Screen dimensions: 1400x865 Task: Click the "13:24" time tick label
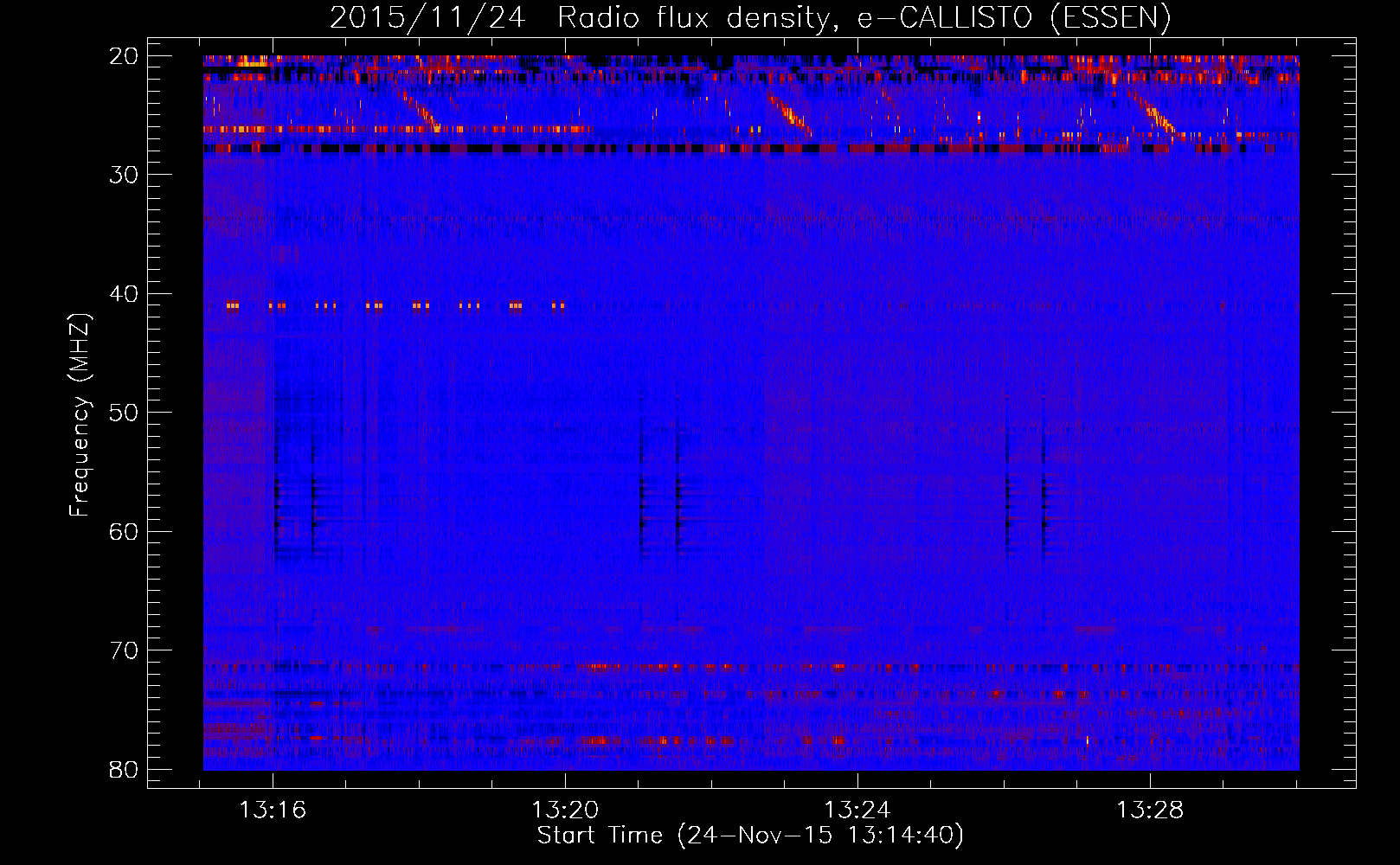coord(857,811)
